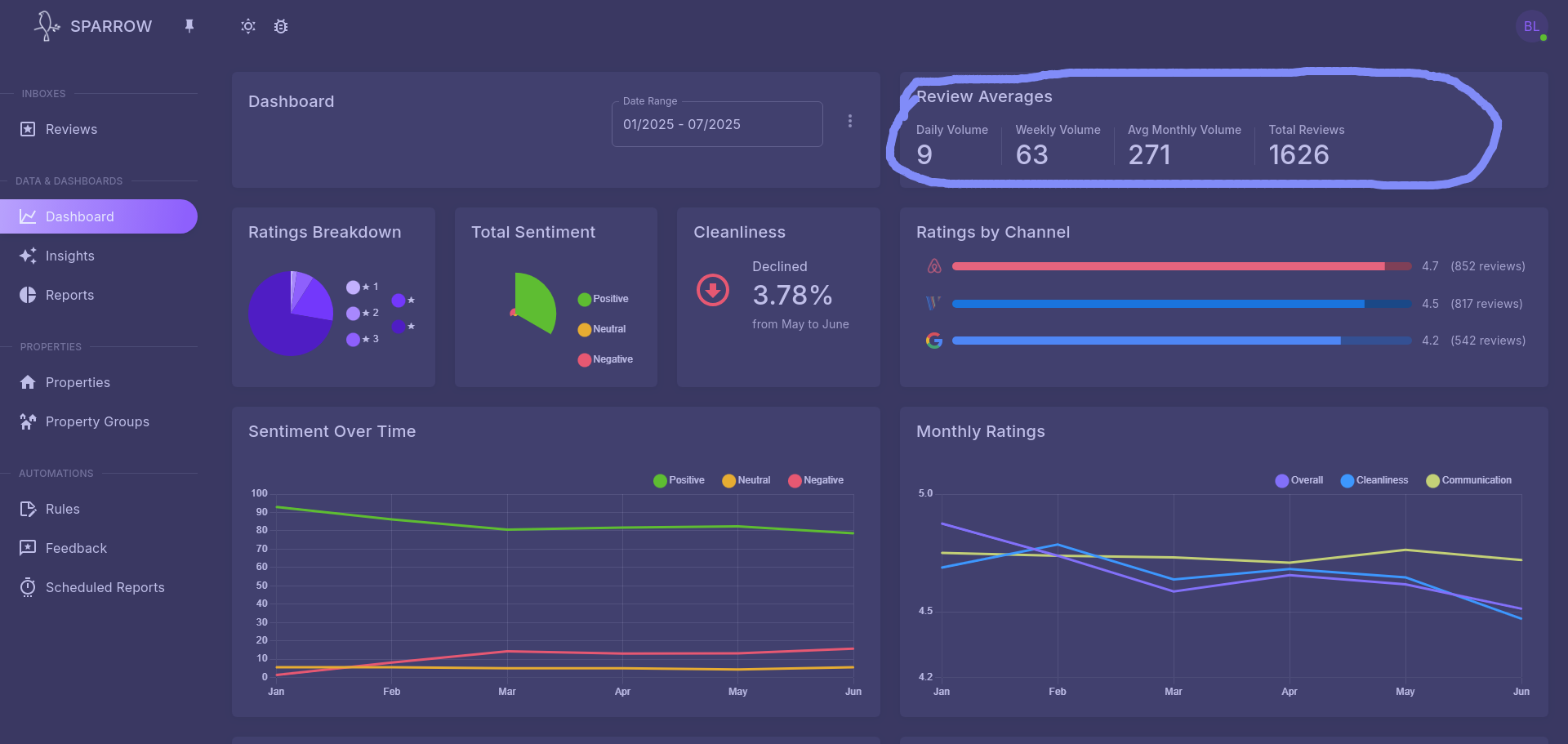The width and height of the screenshot is (1568, 744).
Task: Open Property Groups from sidebar
Action: coord(96,421)
